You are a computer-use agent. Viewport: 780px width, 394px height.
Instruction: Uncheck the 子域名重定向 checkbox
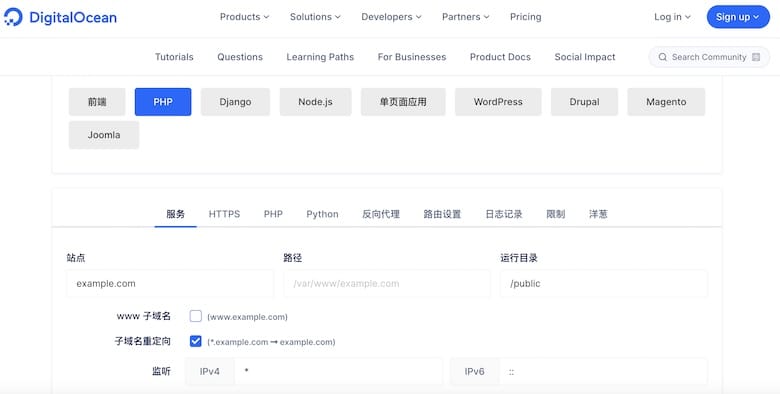point(195,341)
